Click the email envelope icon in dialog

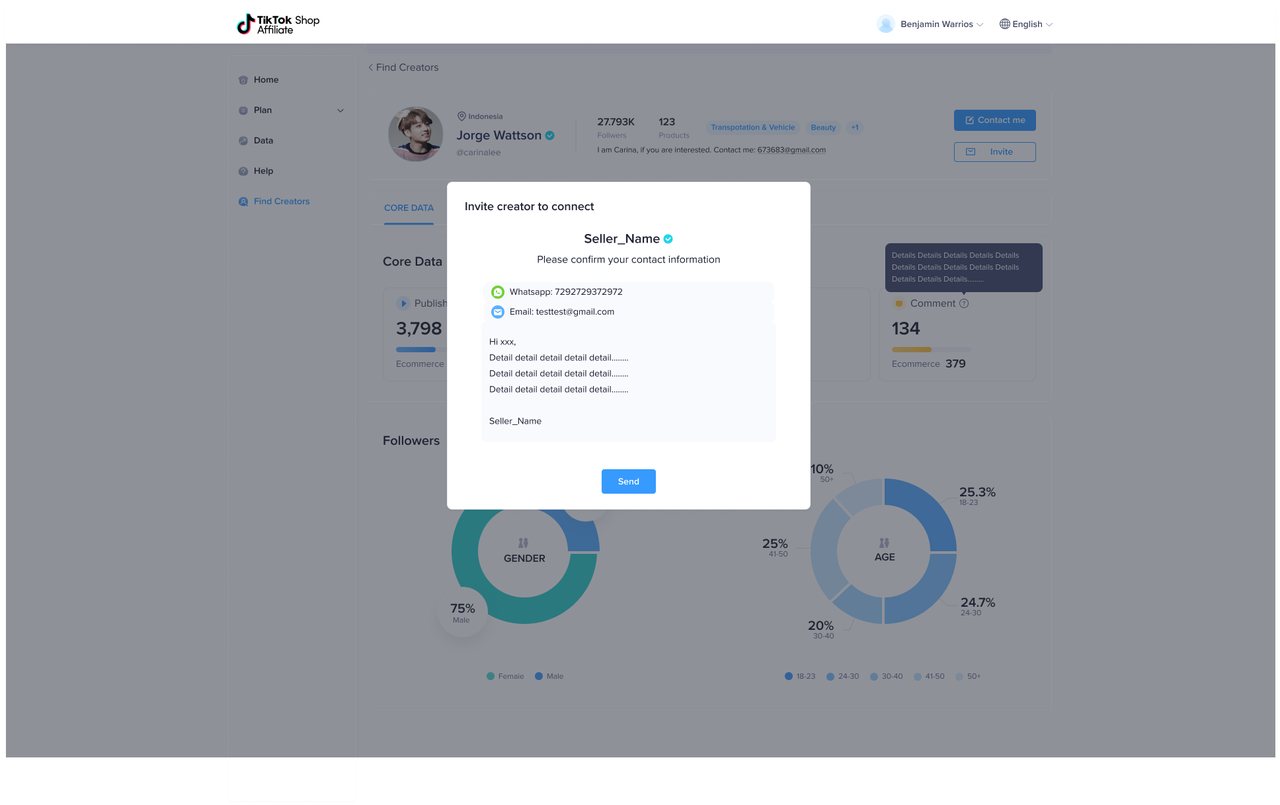[497, 312]
